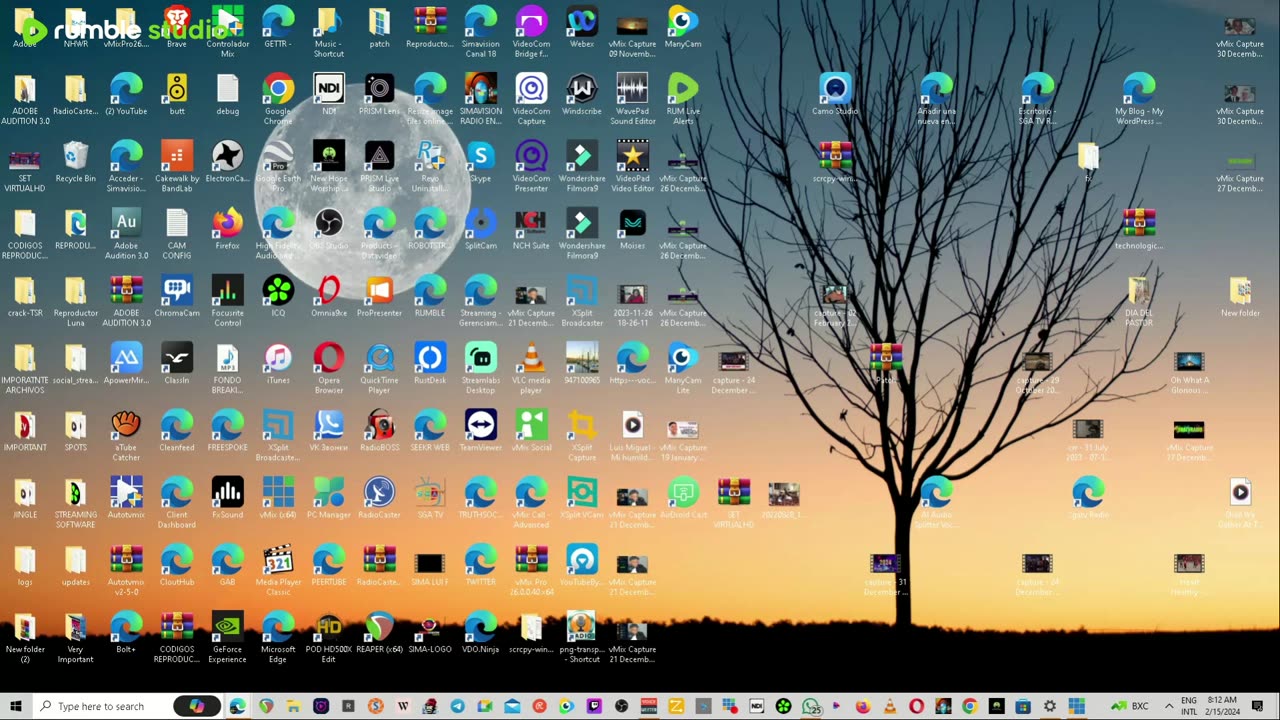The height and width of the screenshot is (720, 1280).
Task: Open OBS Studio desktop icon
Action: (x=329, y=228)
